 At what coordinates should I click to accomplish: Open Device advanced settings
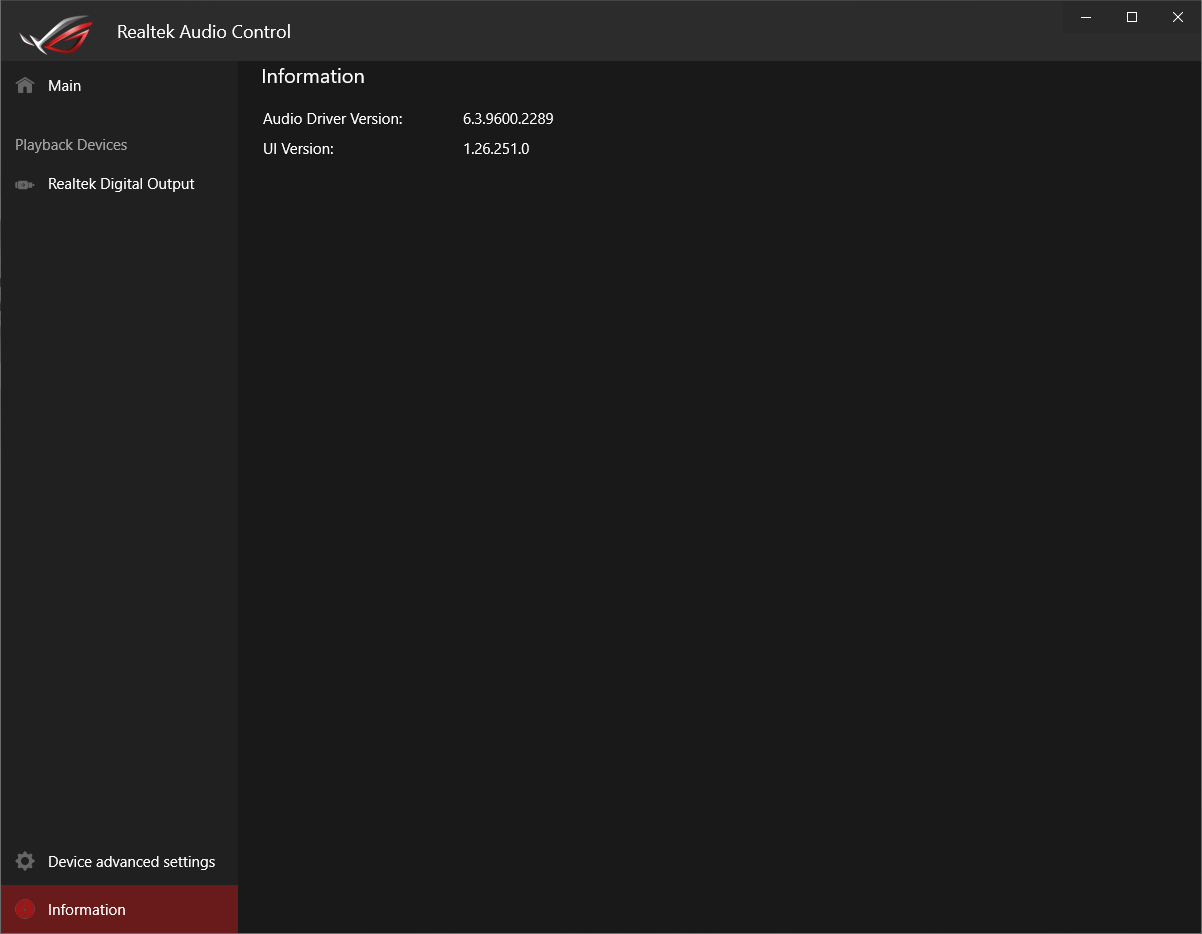[x=119, y=861]
